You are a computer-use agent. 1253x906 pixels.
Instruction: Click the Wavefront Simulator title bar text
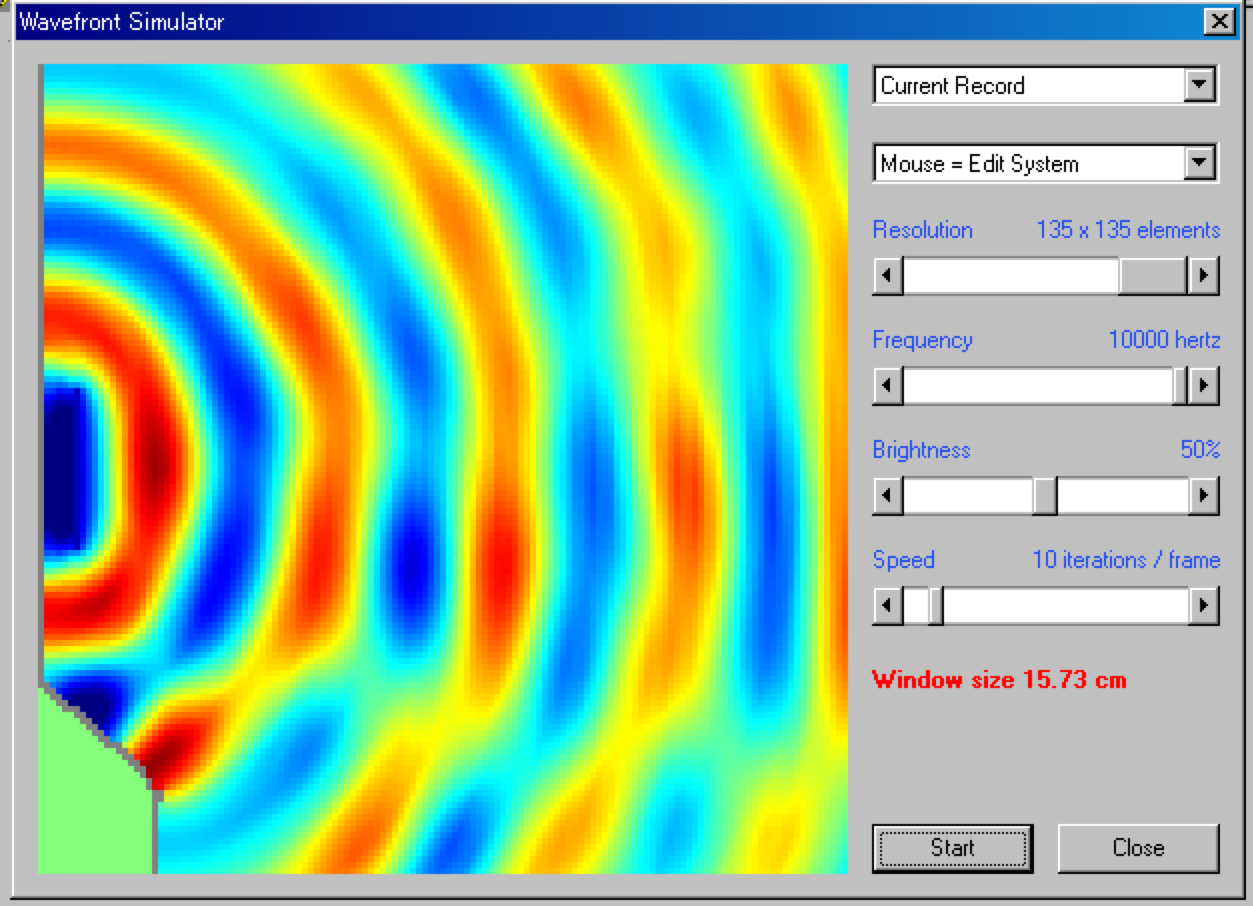(121, 22)
